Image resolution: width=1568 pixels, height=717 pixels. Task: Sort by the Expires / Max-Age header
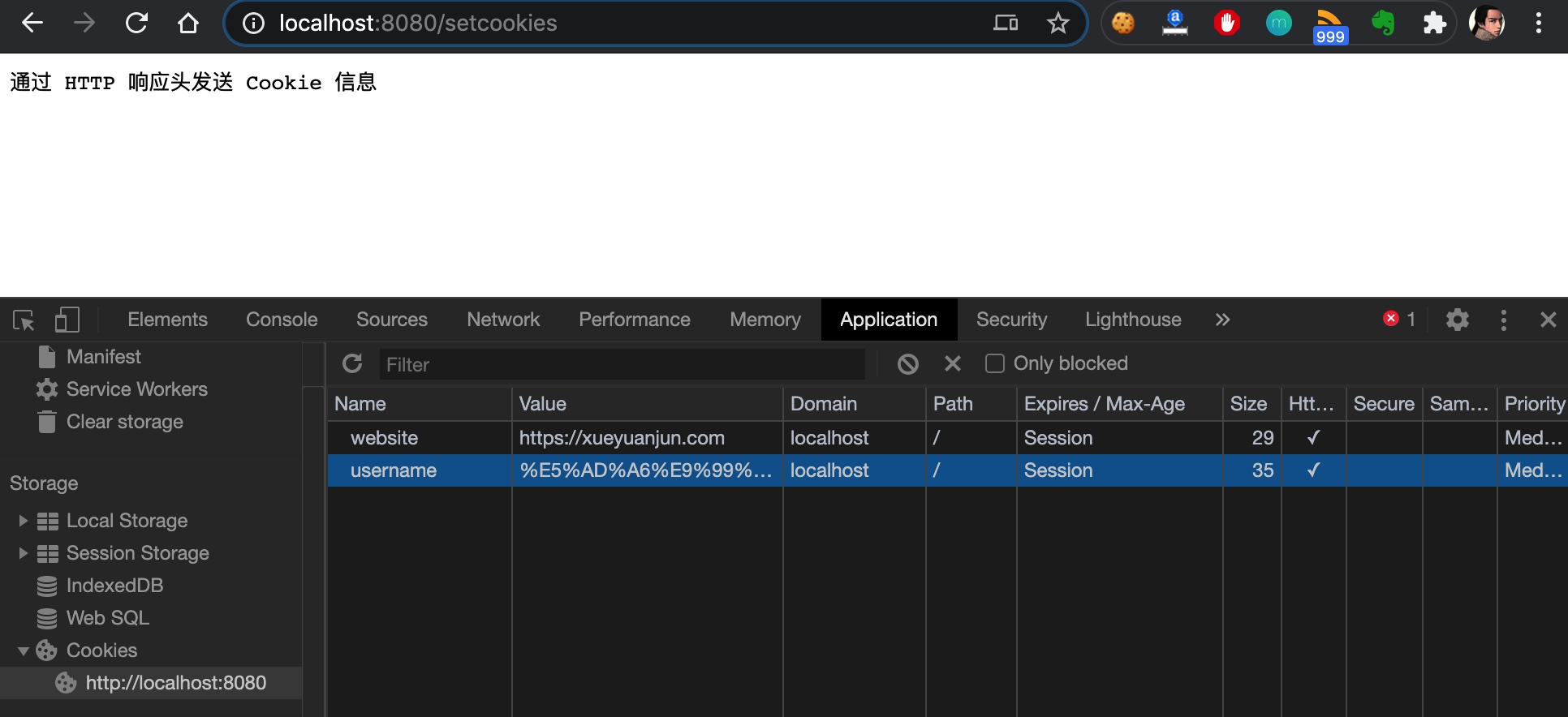click(1120, 404)
